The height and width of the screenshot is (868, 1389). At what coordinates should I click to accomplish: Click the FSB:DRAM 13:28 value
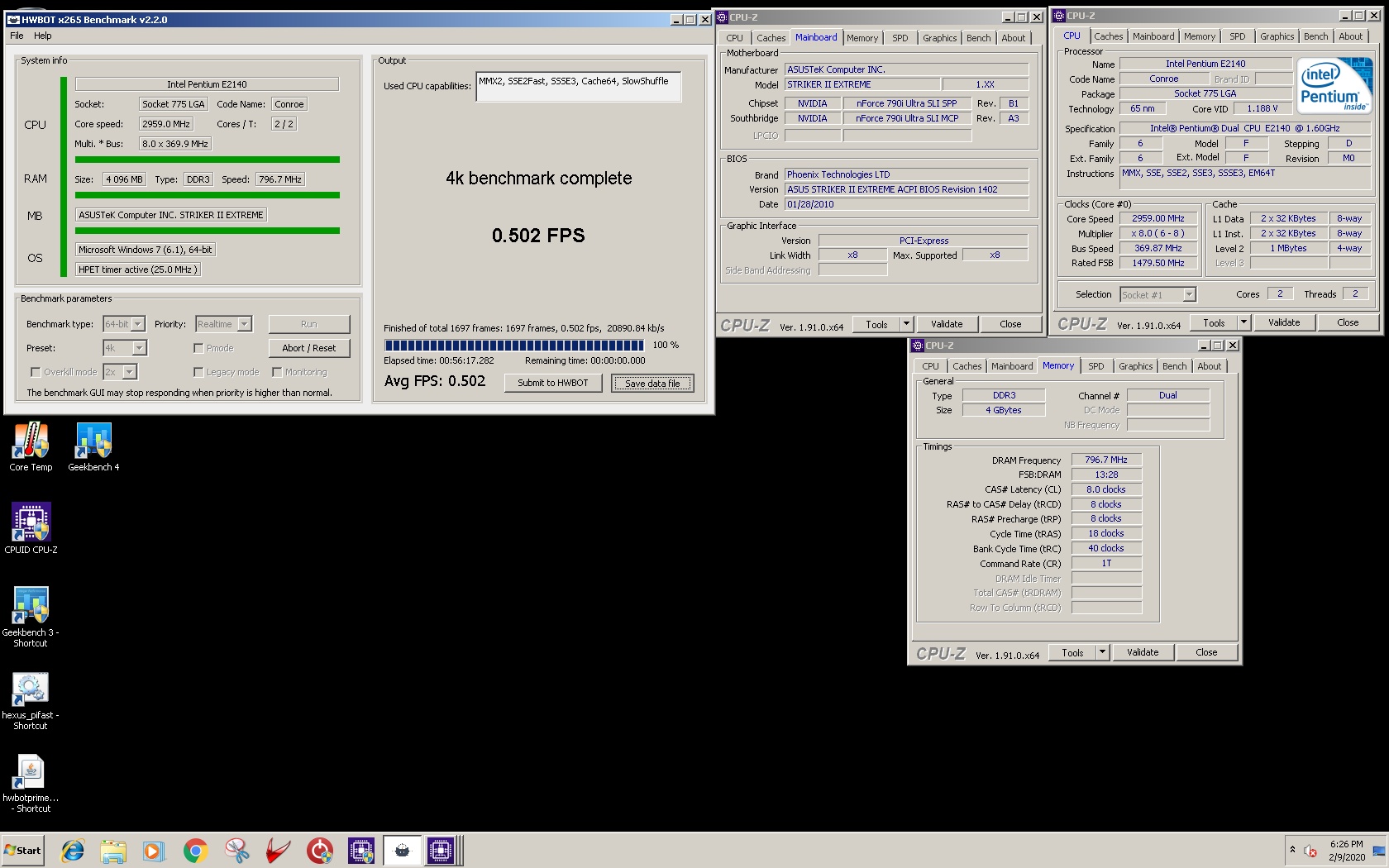1106,475
